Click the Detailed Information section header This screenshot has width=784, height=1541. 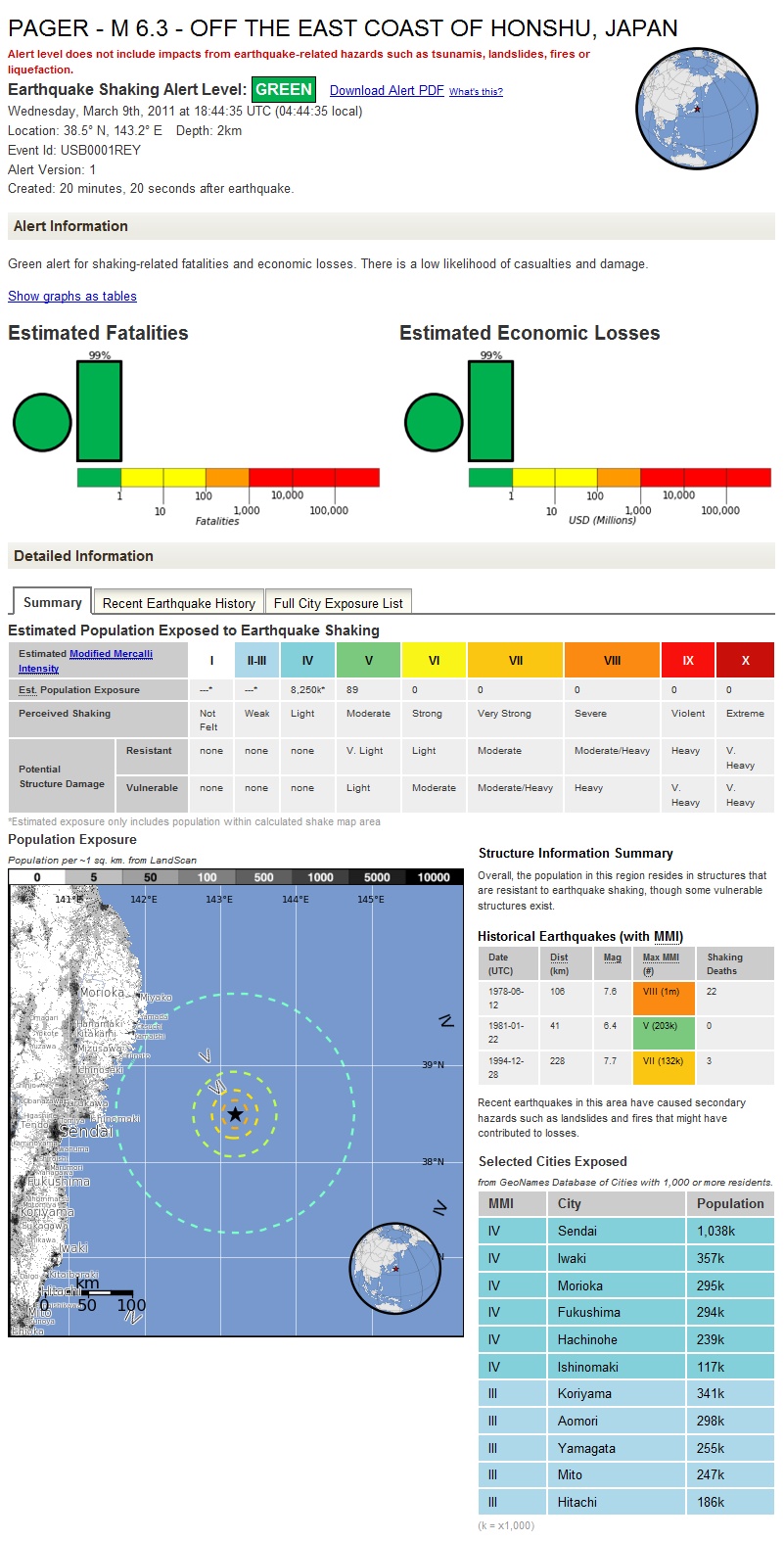coord(392,556)
